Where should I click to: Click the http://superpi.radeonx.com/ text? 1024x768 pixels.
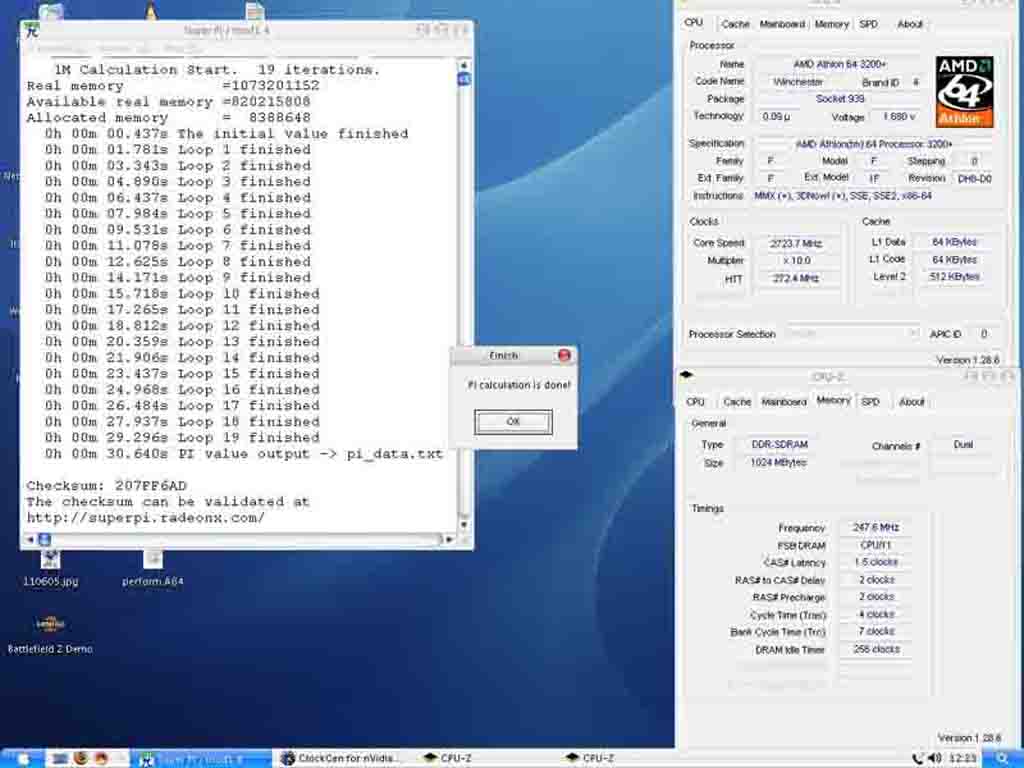(x=146, y=517)
